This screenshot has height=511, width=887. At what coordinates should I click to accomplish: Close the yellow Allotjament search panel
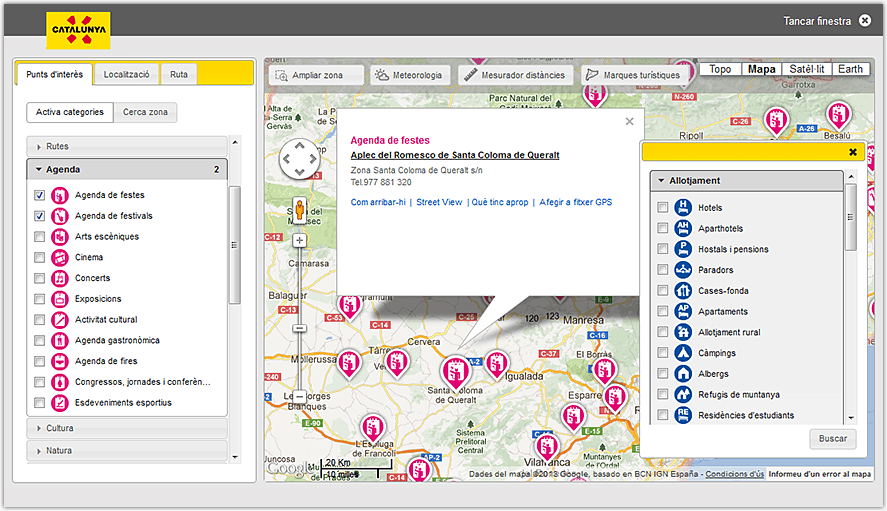click(852, 152)
